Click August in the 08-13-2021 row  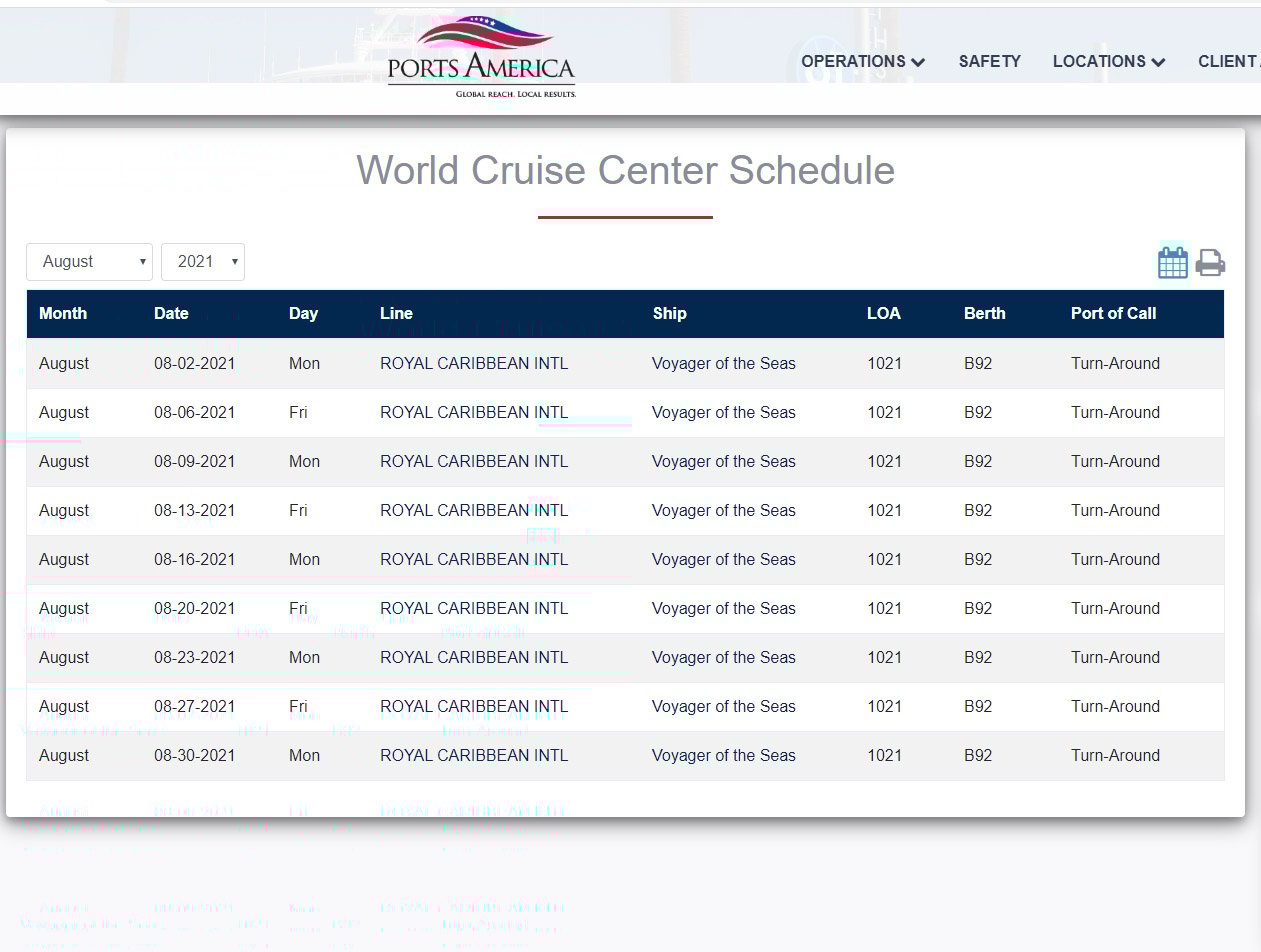64,510
